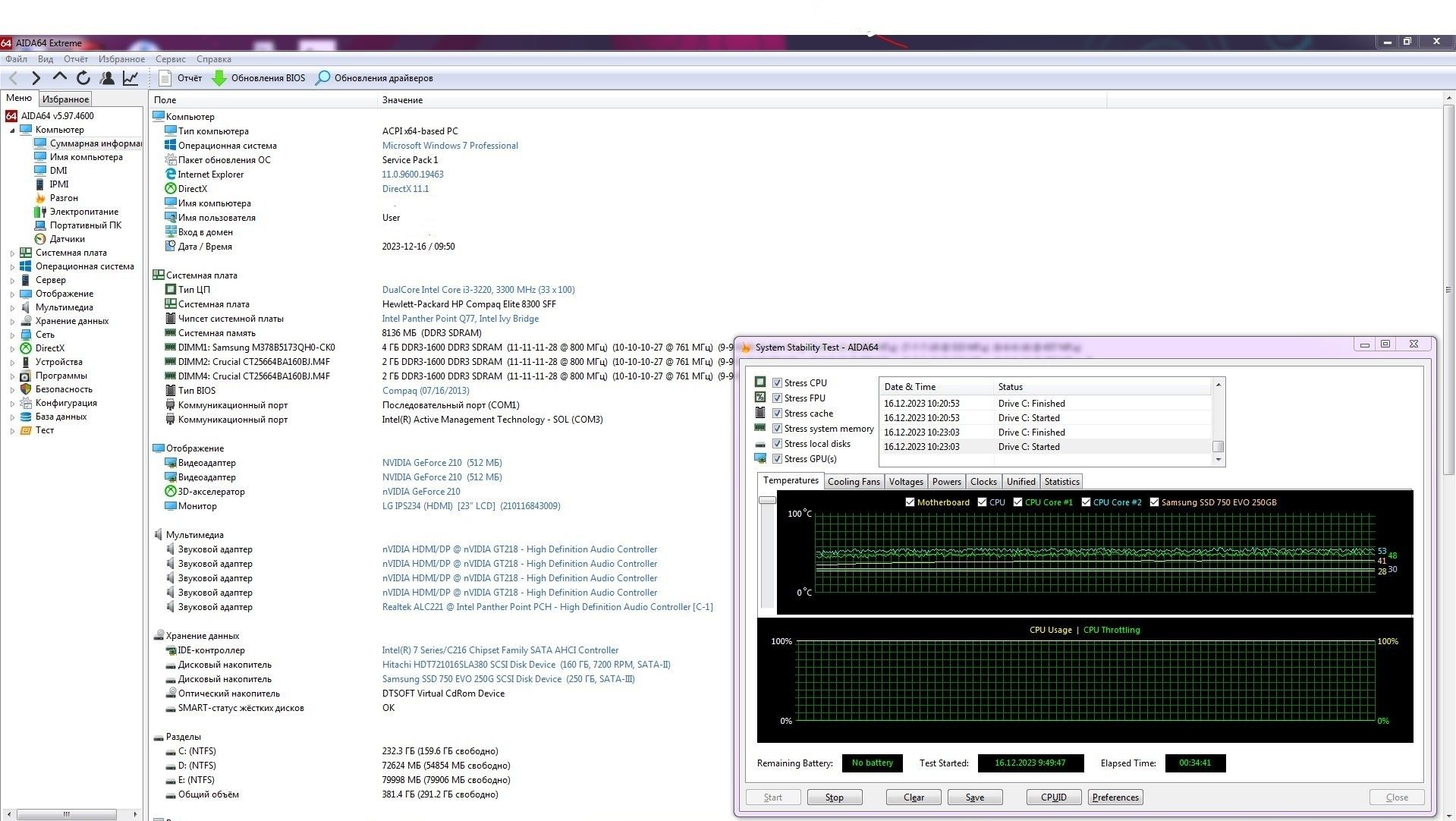Refresh the AIDA64 page
Screen dimensions: 1456x821
pos(83,77)
